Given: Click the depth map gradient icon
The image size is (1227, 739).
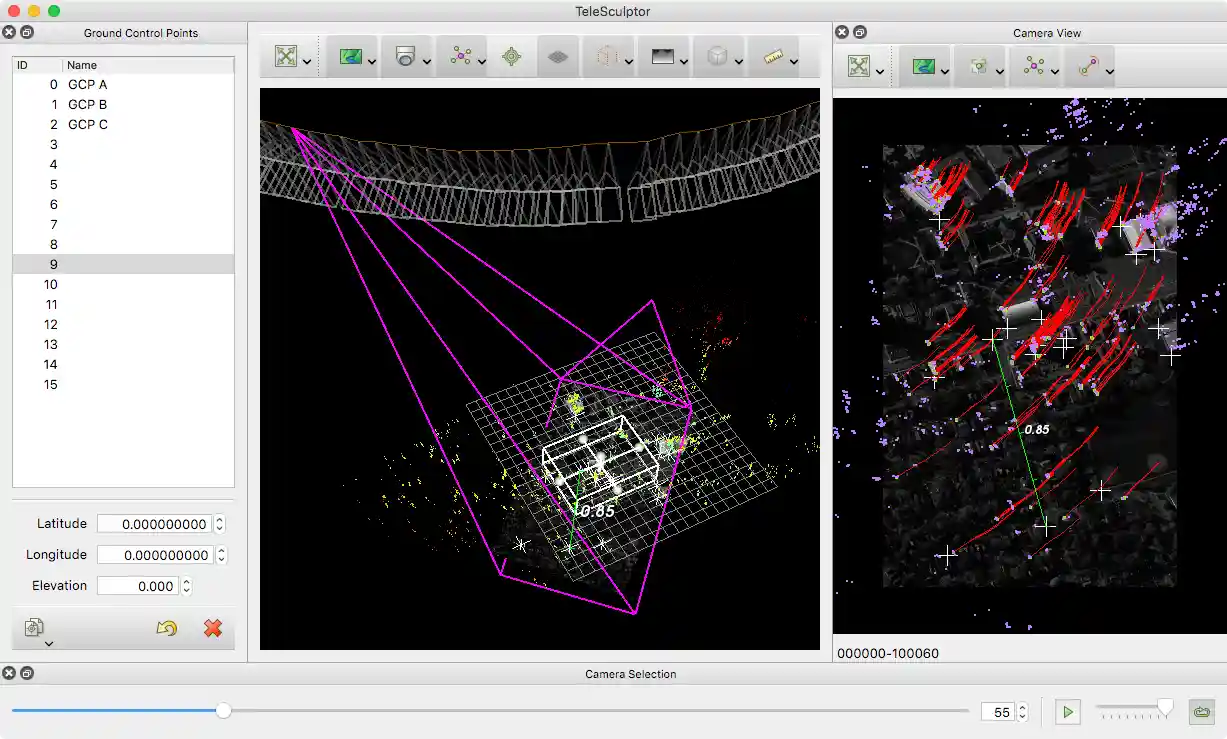Looking at the screenshot, I should [x=662, y=57].
